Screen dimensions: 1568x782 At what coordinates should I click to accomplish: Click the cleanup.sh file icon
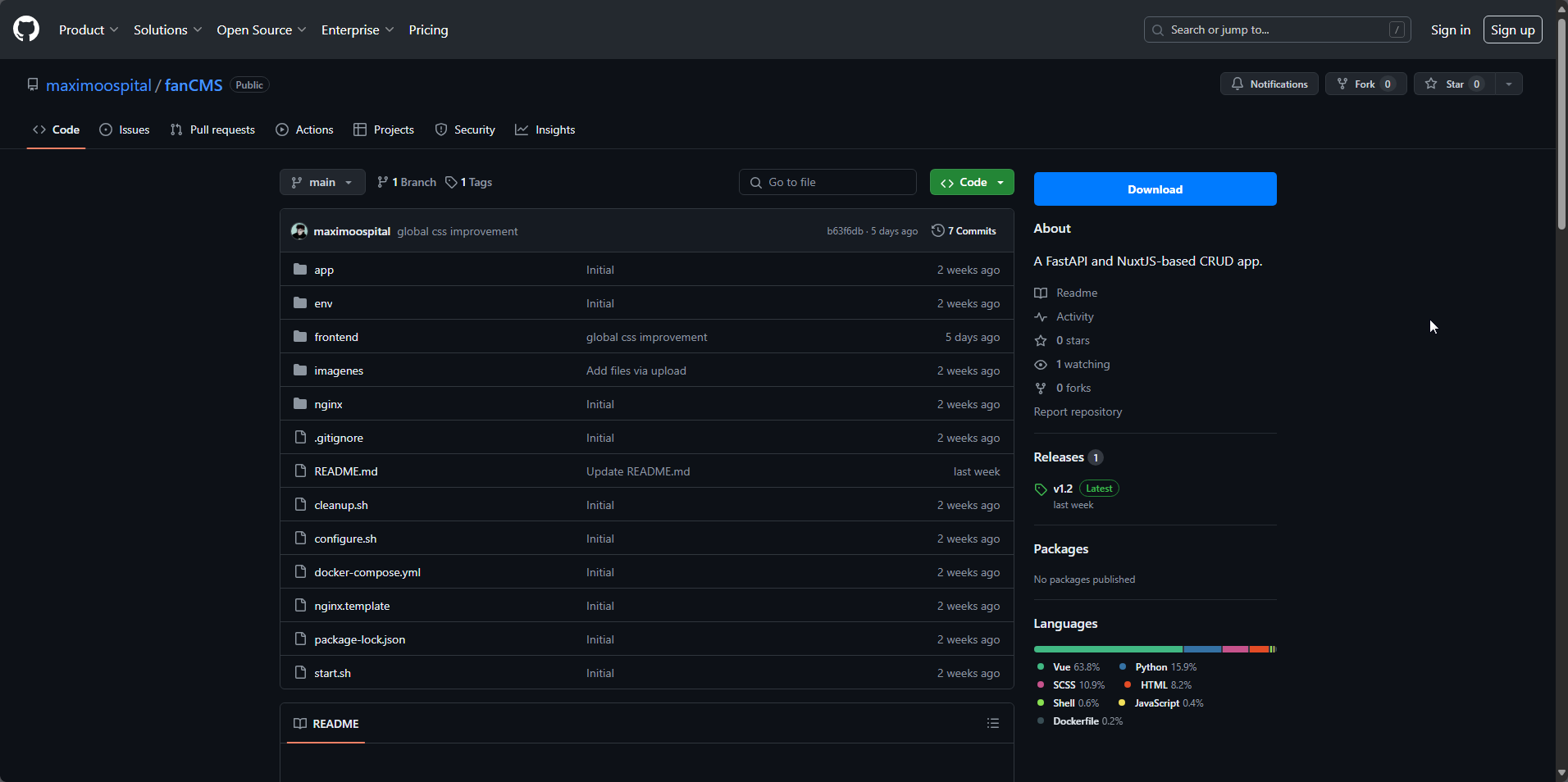click(300, 505)
